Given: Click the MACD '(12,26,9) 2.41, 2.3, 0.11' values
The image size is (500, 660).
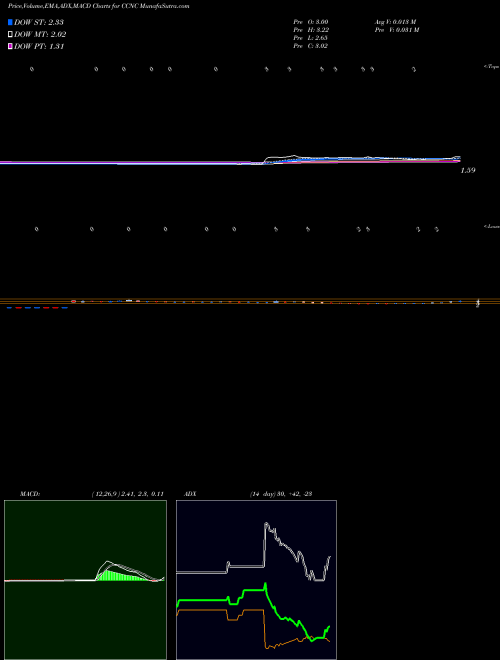Looking at the screenshot, I should (x=128, y=494).
